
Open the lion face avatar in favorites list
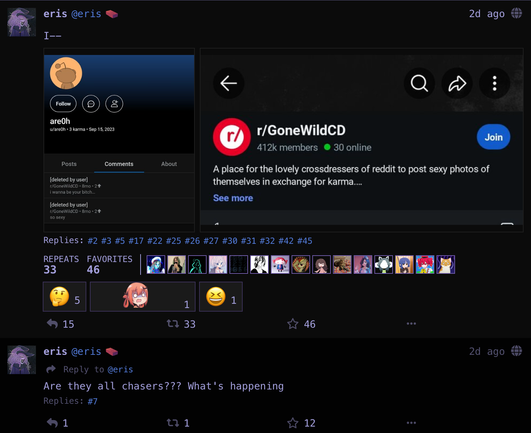(301, 264)
